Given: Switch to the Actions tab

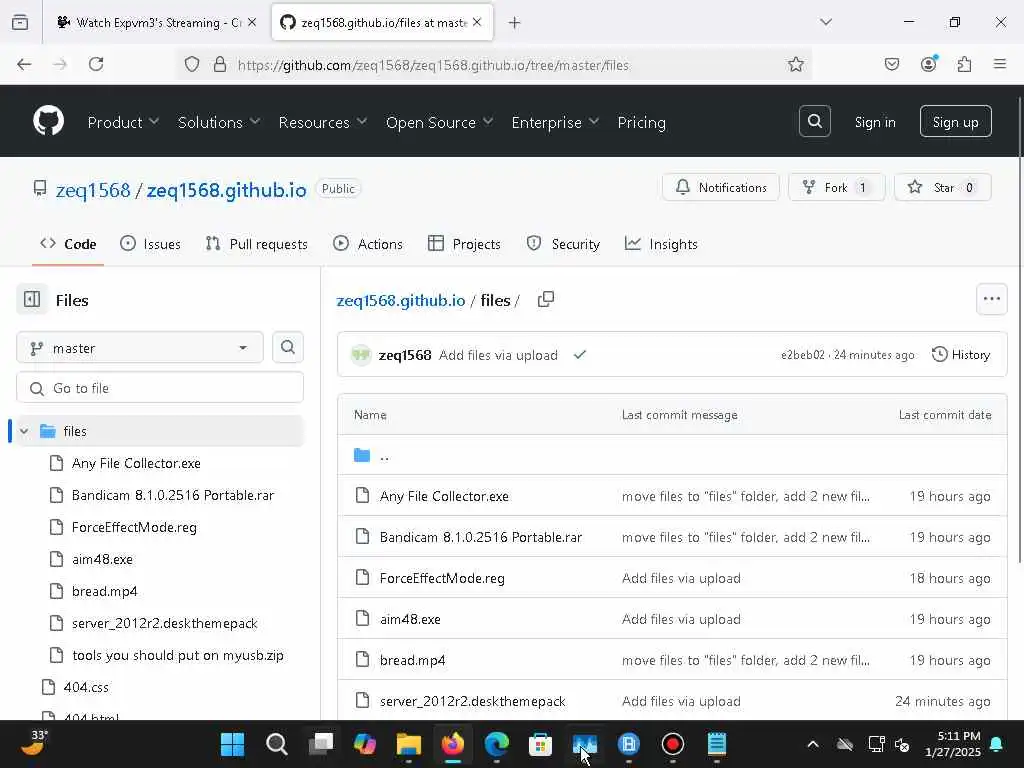Looking at the screenshot, I should pyautogui.click(x=368, y=244).
